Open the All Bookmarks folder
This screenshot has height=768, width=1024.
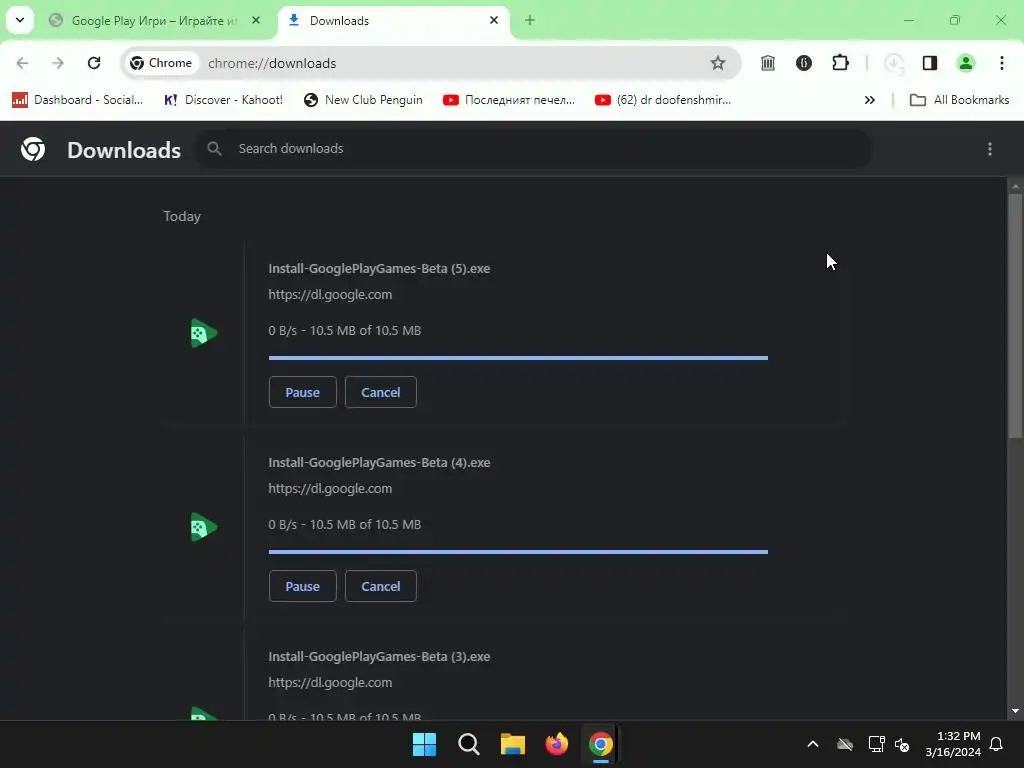[959, 100]
